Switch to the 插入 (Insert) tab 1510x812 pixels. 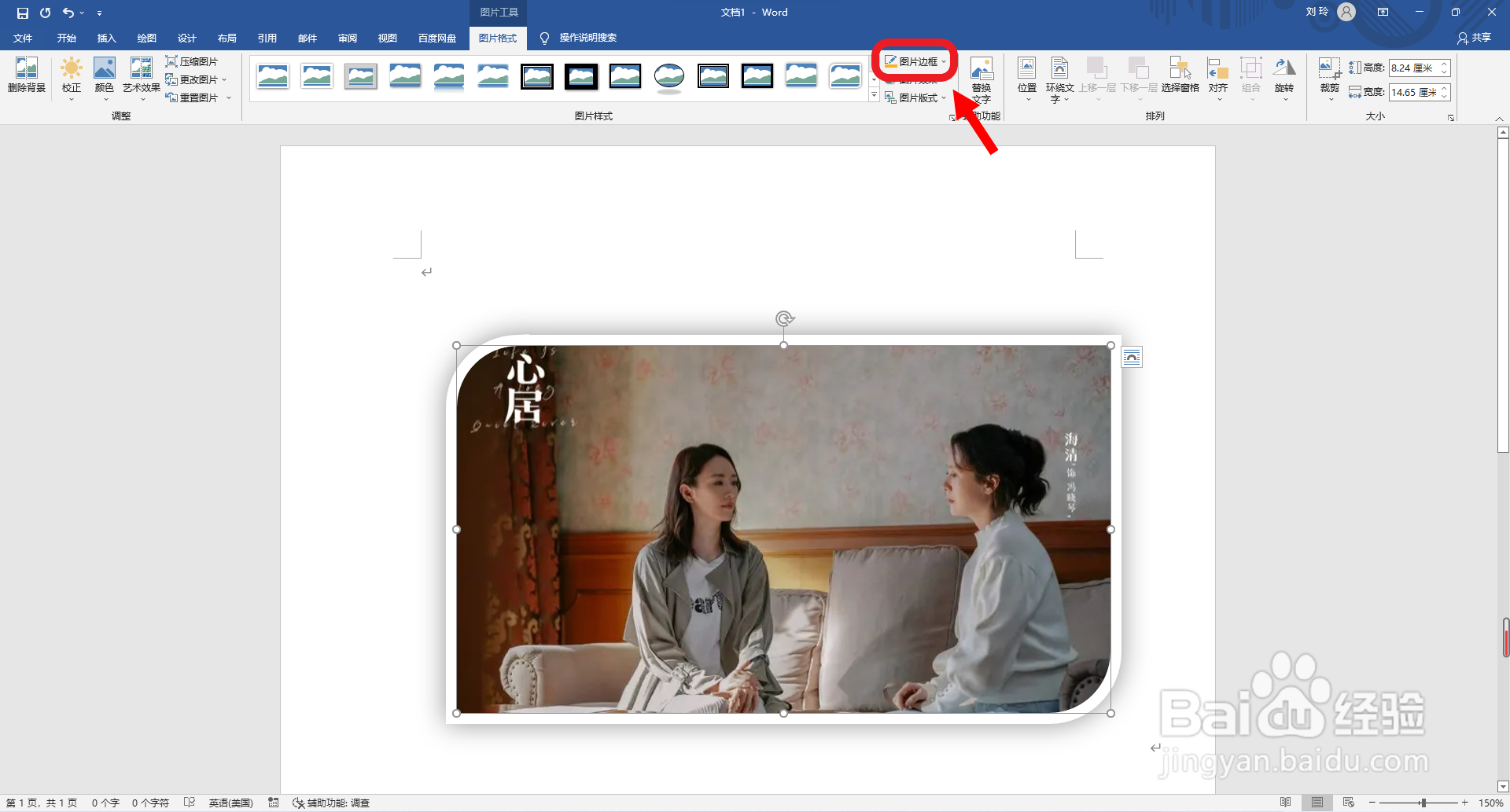click(x=106, y=38)
